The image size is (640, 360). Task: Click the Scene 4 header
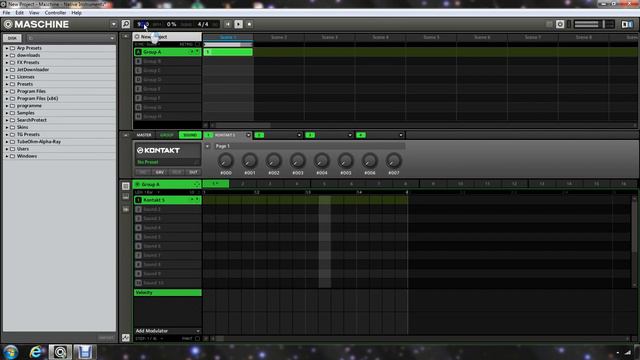coord(380,37)
